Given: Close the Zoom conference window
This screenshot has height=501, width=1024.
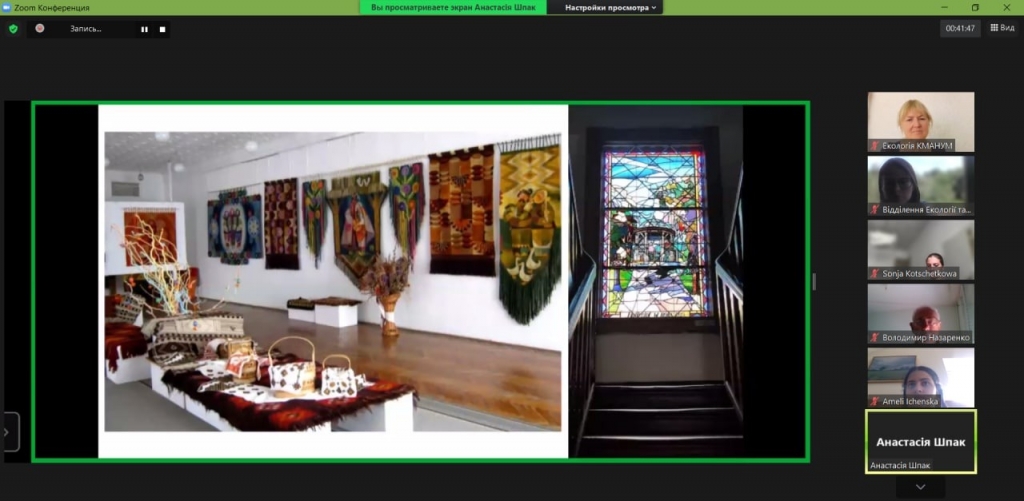Looking at the screenshot, I should [x=1006, y=7].
